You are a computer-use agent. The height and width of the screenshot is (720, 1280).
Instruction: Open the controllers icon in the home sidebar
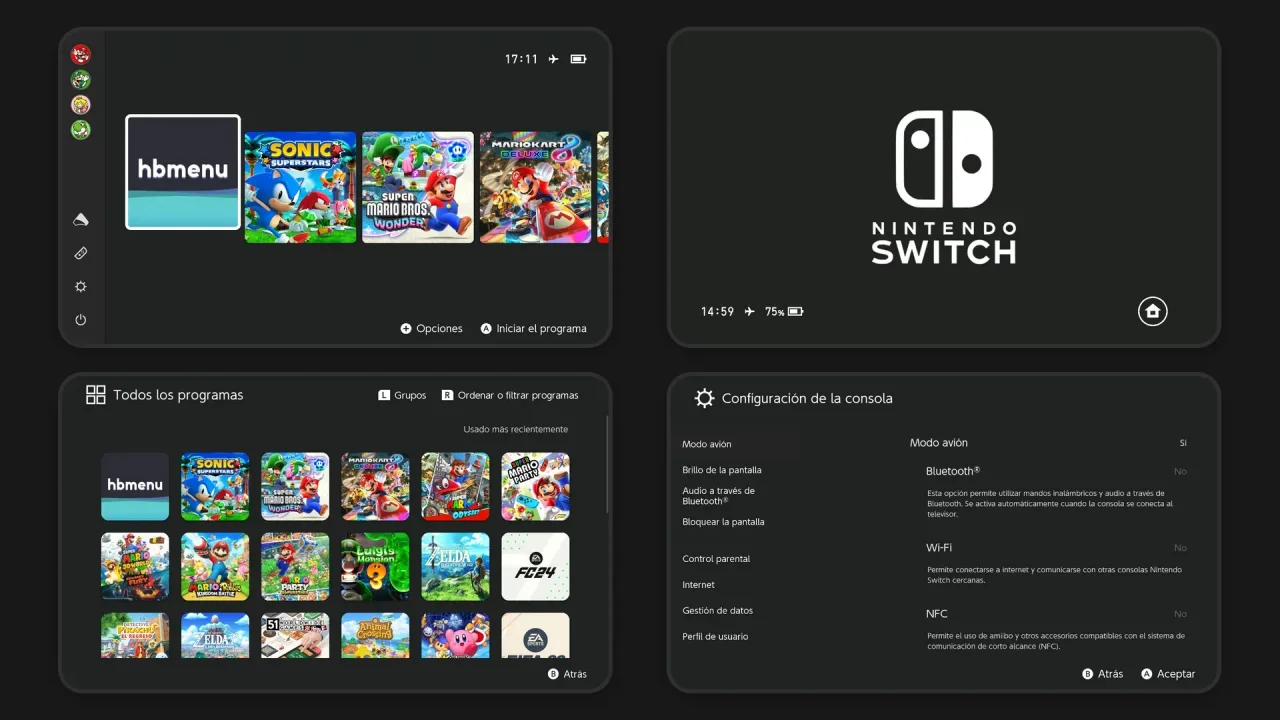(x=81, y=254)
